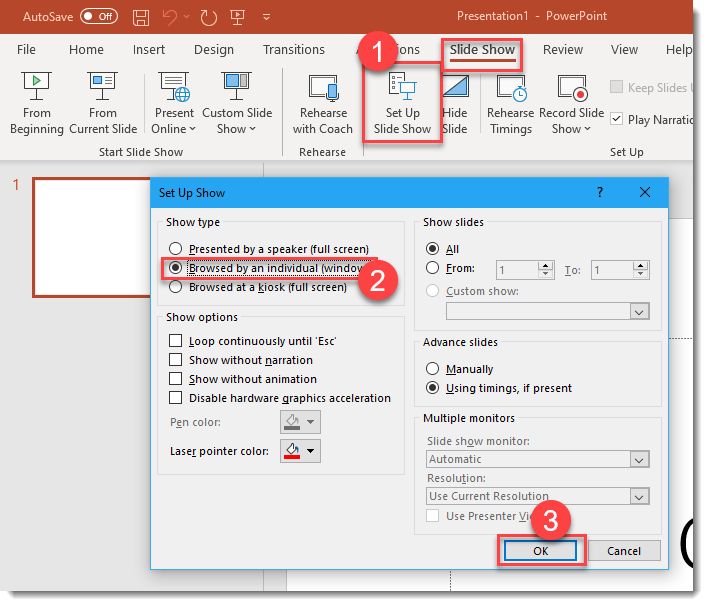
Task: Select All slides radio button
Action: (432, 248)
